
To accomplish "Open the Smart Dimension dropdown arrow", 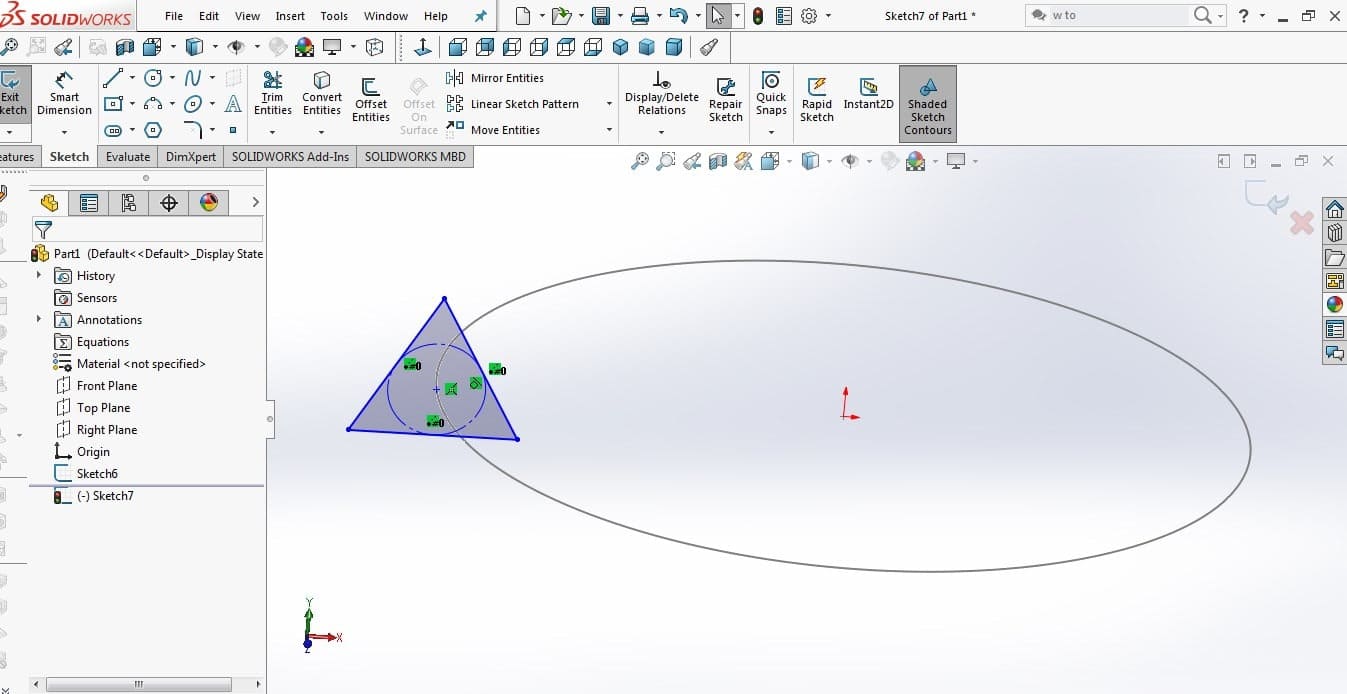I will [64, 132].
